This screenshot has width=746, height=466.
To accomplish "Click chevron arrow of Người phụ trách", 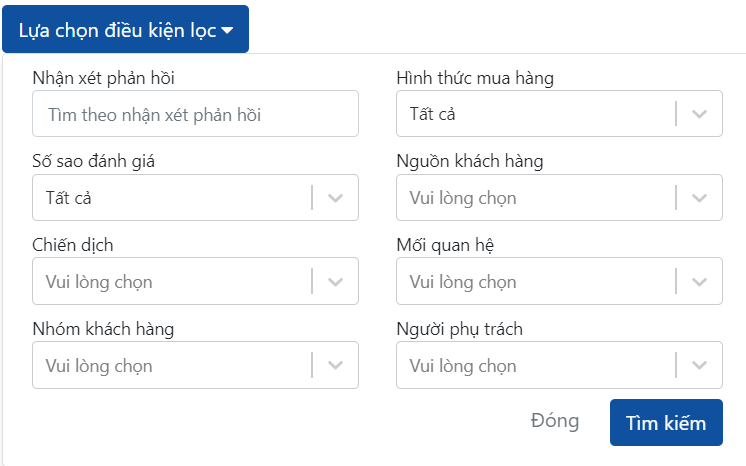I will pyautogui.click(x=700, y=366).
